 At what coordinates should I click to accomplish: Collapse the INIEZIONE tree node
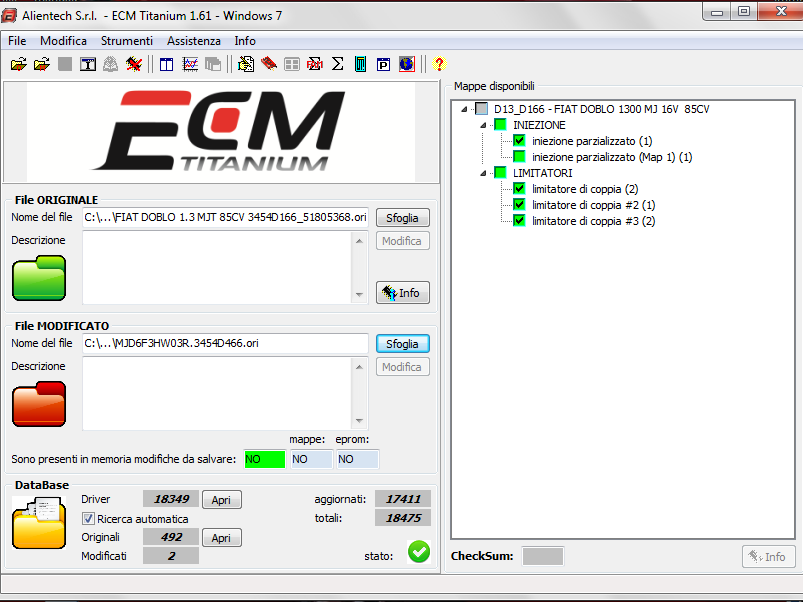click(x=483, y=125)
